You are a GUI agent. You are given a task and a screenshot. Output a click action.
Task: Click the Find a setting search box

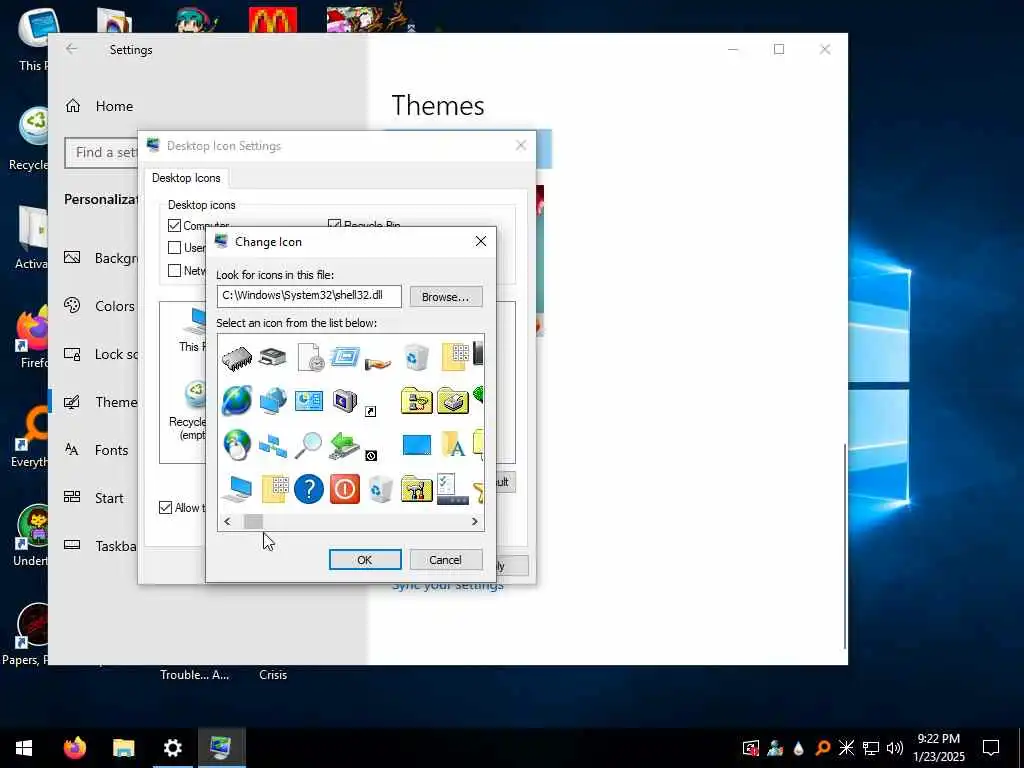point(101,152)
